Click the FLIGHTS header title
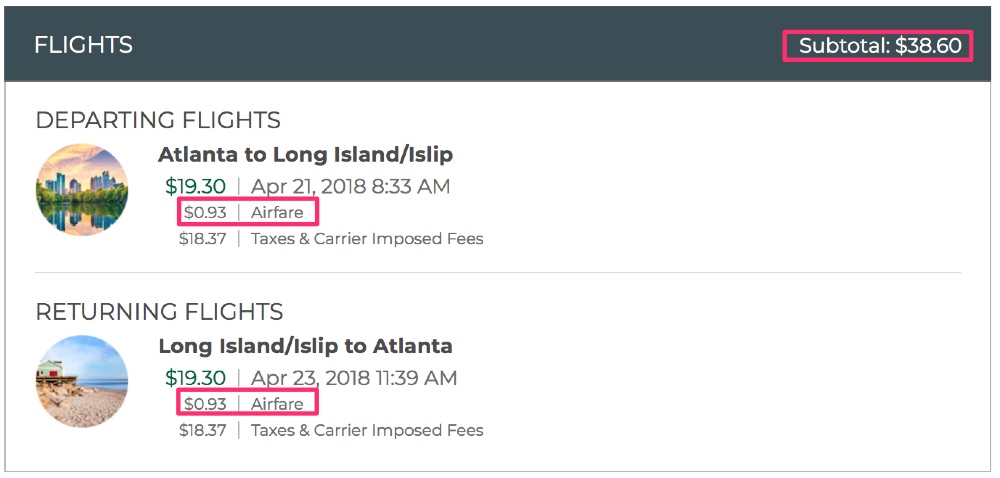The width and height of the screenshot is (1000, 478). coord(83,45)
